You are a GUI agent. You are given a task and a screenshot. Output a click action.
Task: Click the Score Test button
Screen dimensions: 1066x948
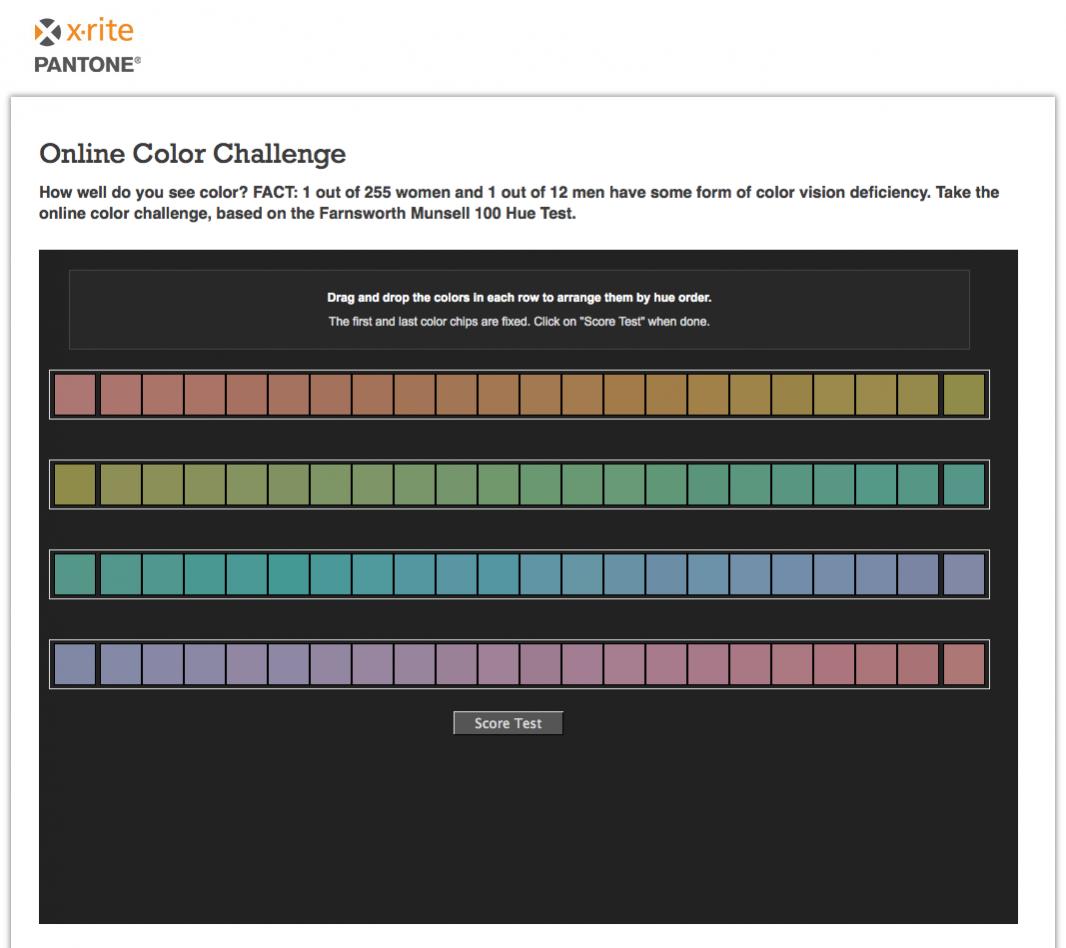pos(508,723)
